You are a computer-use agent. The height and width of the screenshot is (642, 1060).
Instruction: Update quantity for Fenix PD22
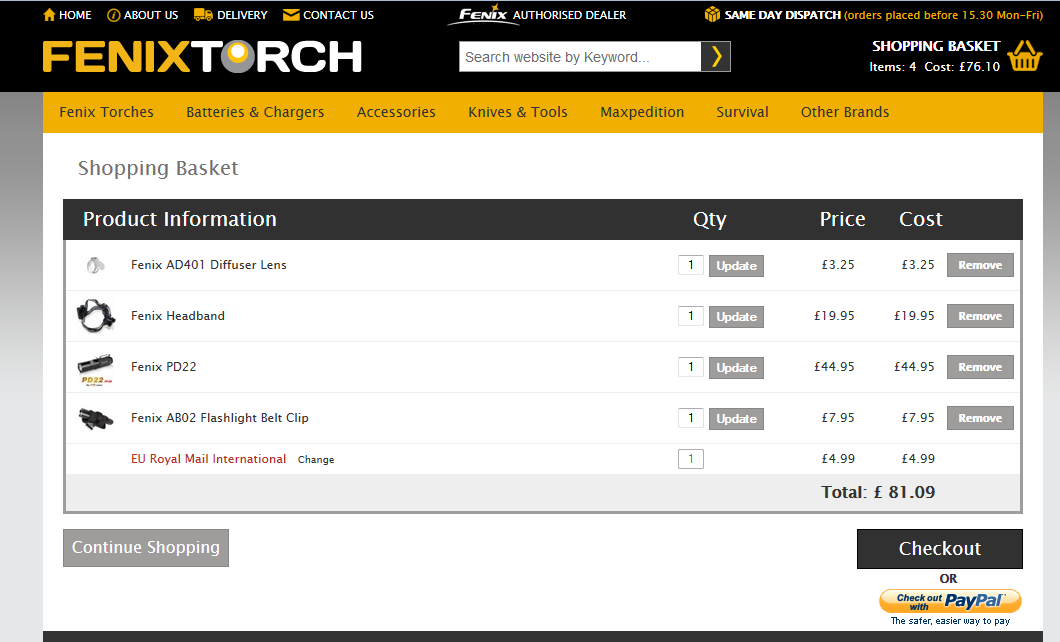736,367
